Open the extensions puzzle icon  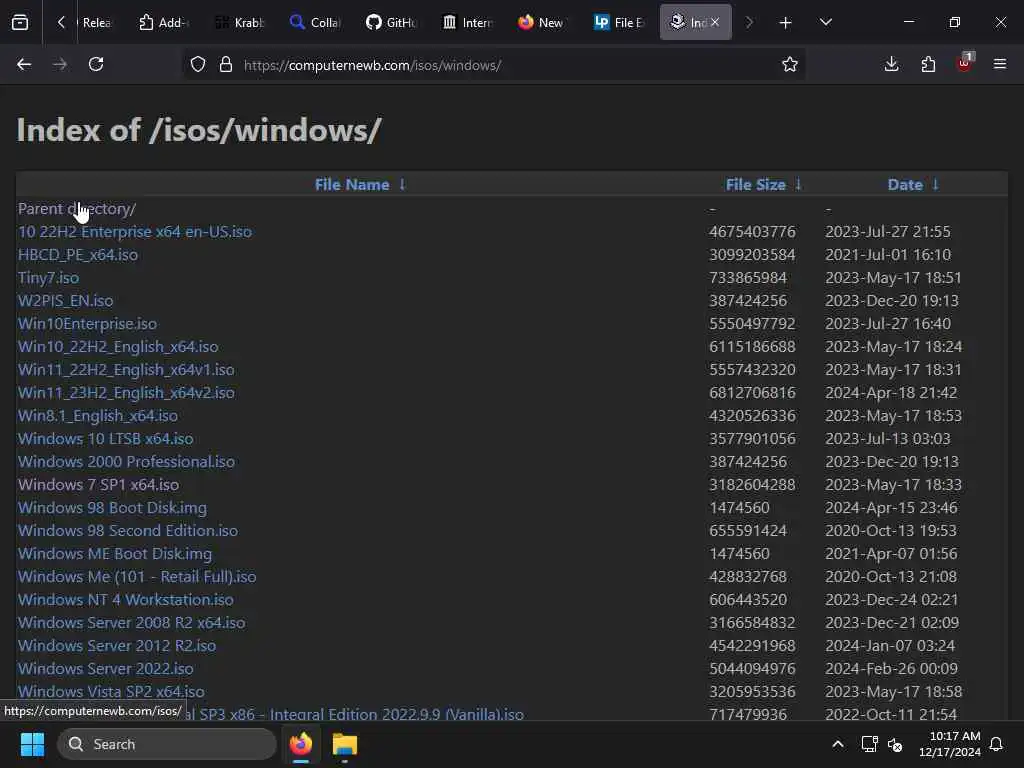coord(928,64)
